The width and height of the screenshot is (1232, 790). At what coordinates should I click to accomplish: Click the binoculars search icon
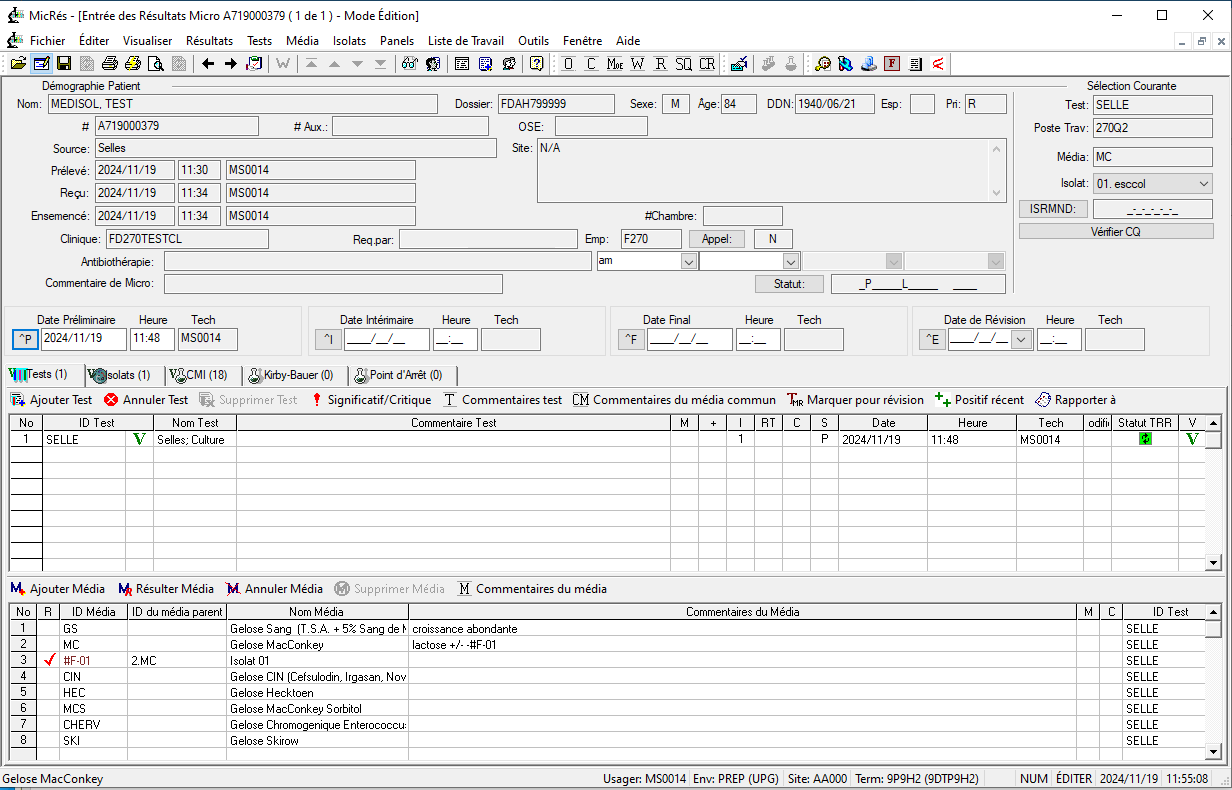410,64
